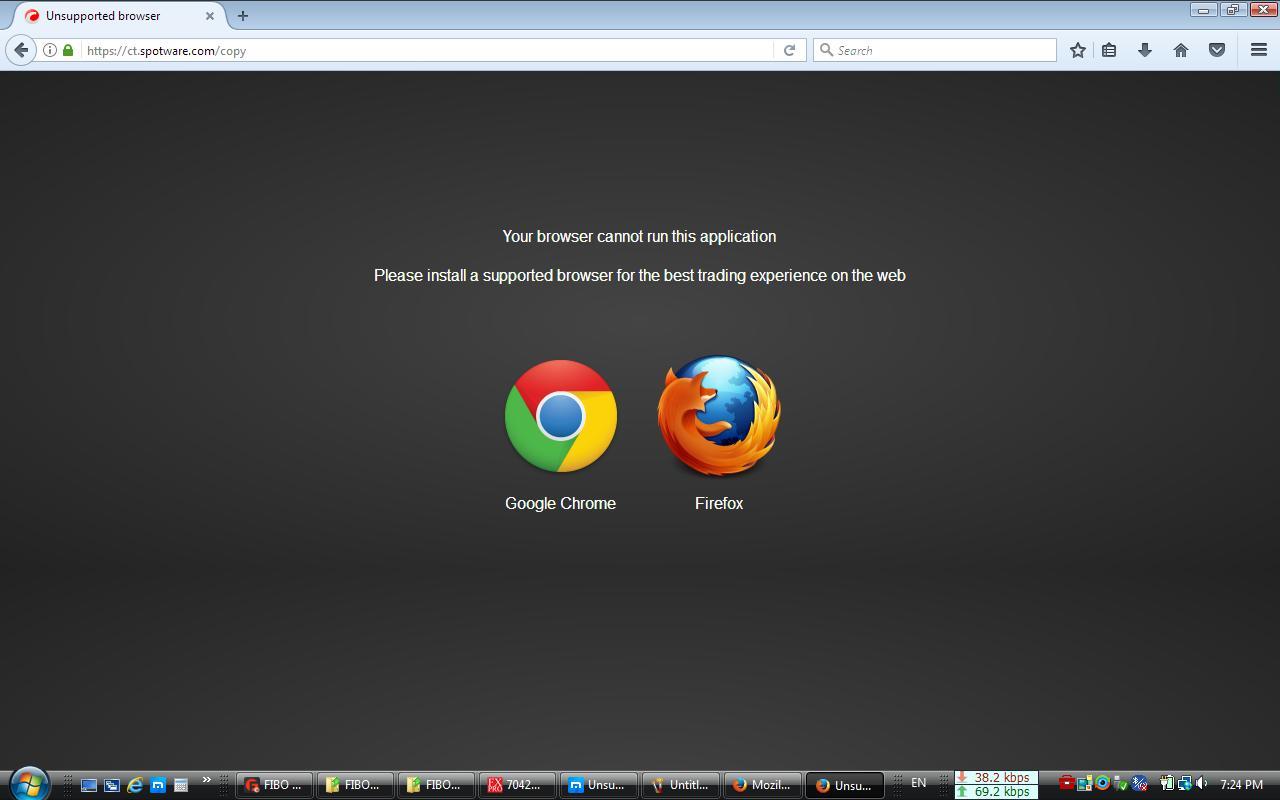The image size is (1280, 800).
Task: Show site information via the info icon
Action: pyautogui.click(x=49, y=50)
